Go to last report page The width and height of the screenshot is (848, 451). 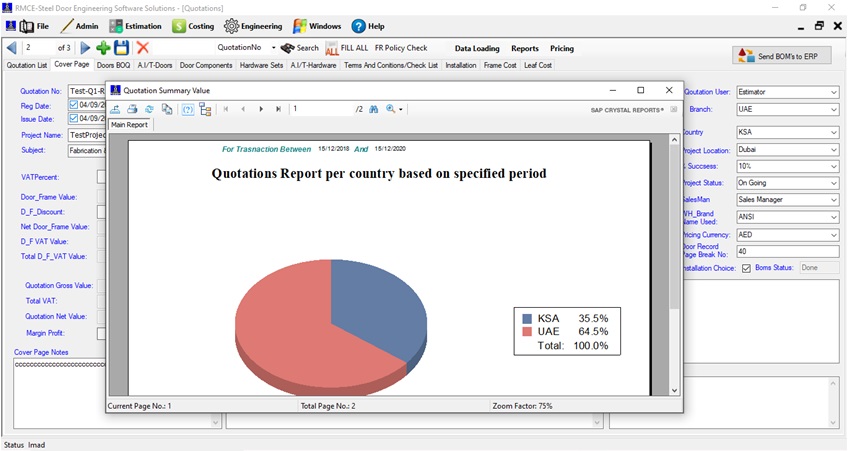(x=278, y=109)
